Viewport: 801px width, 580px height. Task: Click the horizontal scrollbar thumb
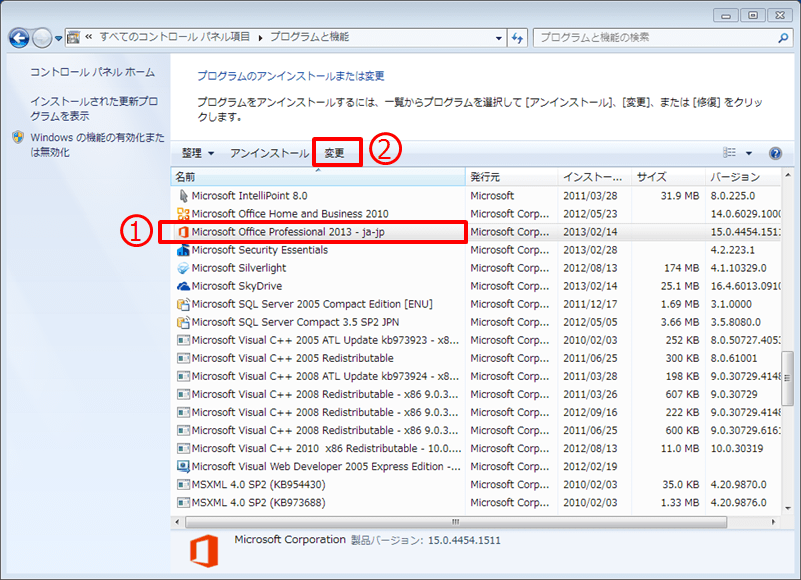coord(456,522)
